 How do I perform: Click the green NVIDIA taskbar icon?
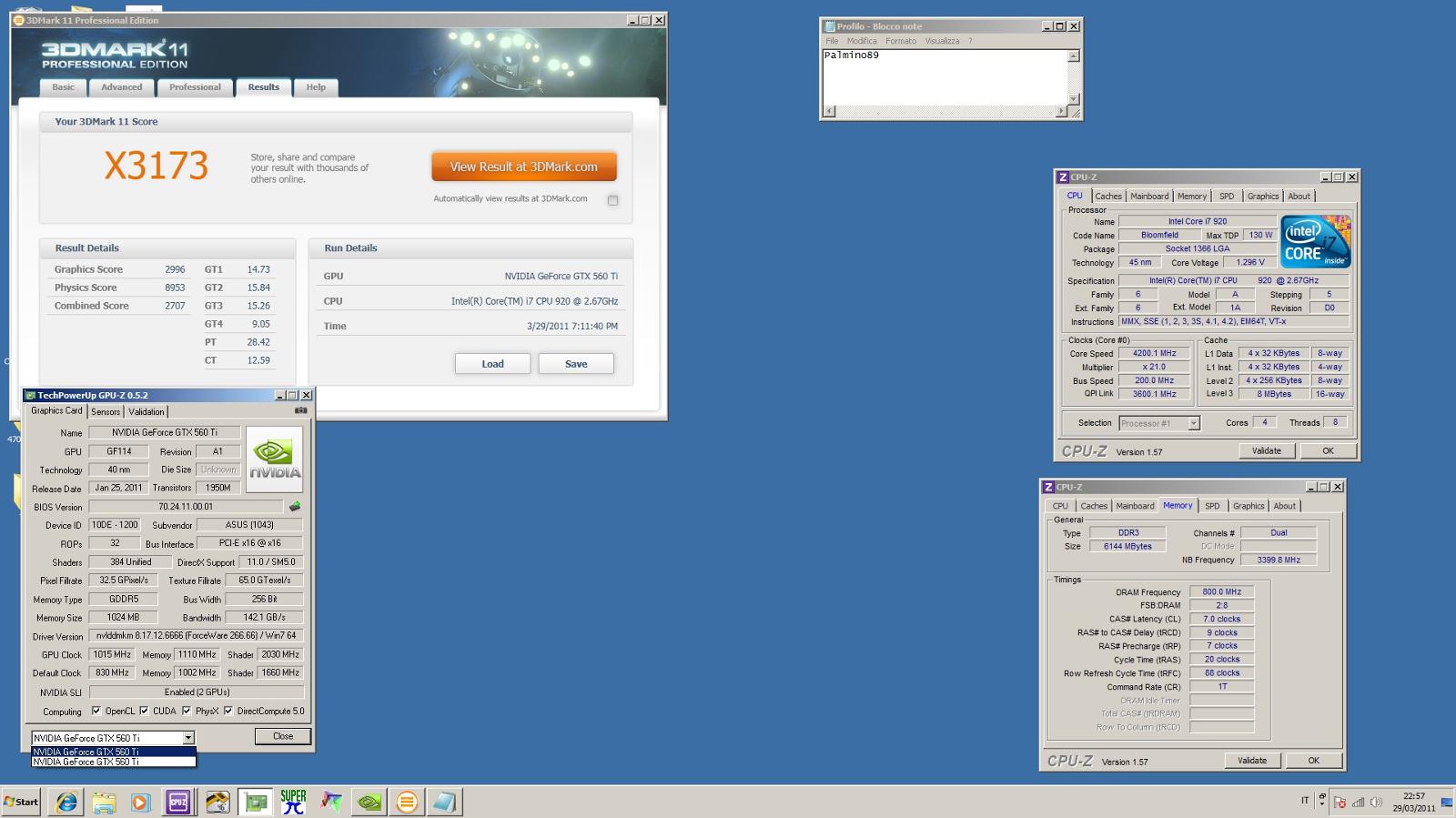pos(369,802)
